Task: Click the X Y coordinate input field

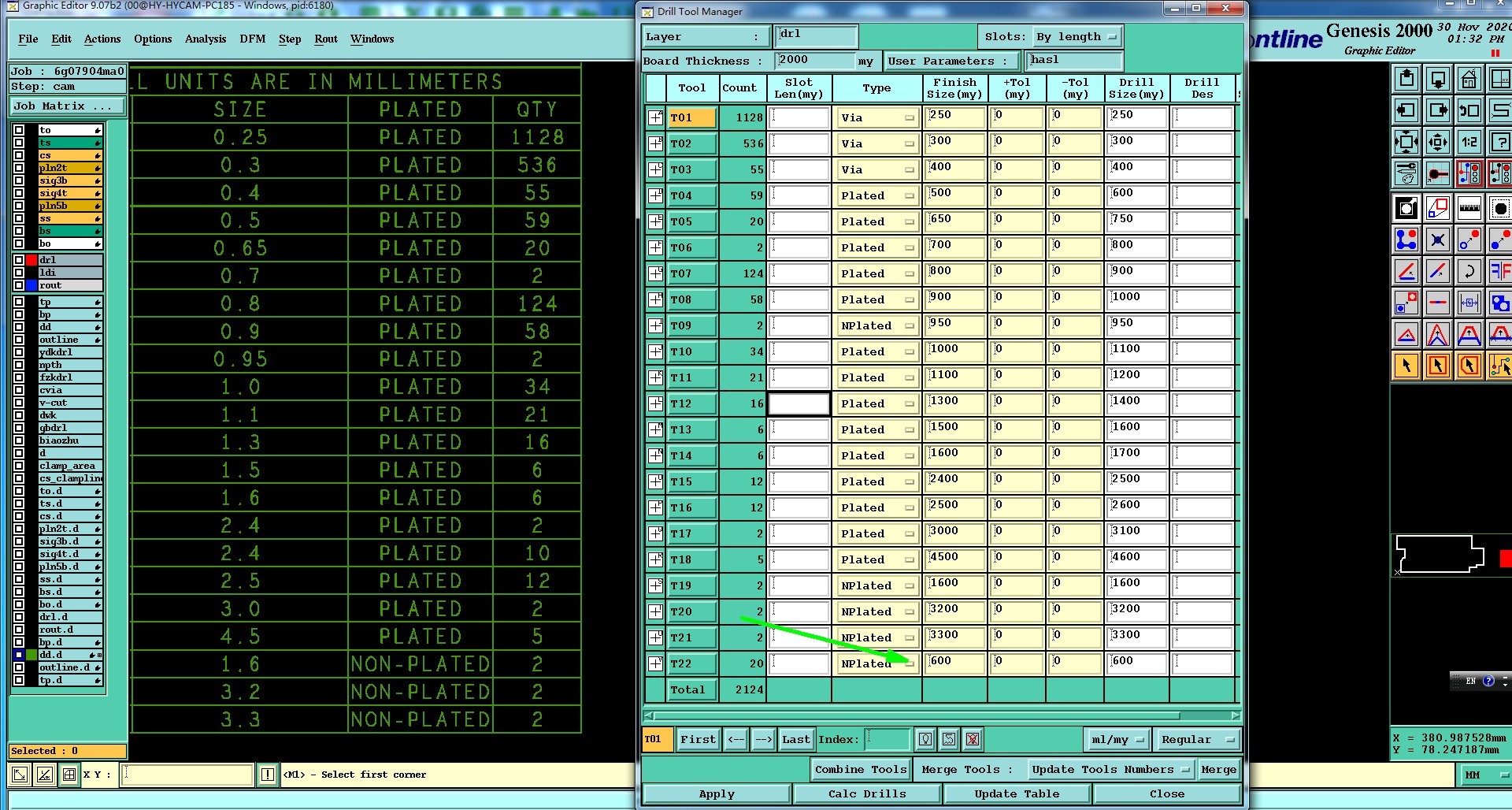Action: 188,775
